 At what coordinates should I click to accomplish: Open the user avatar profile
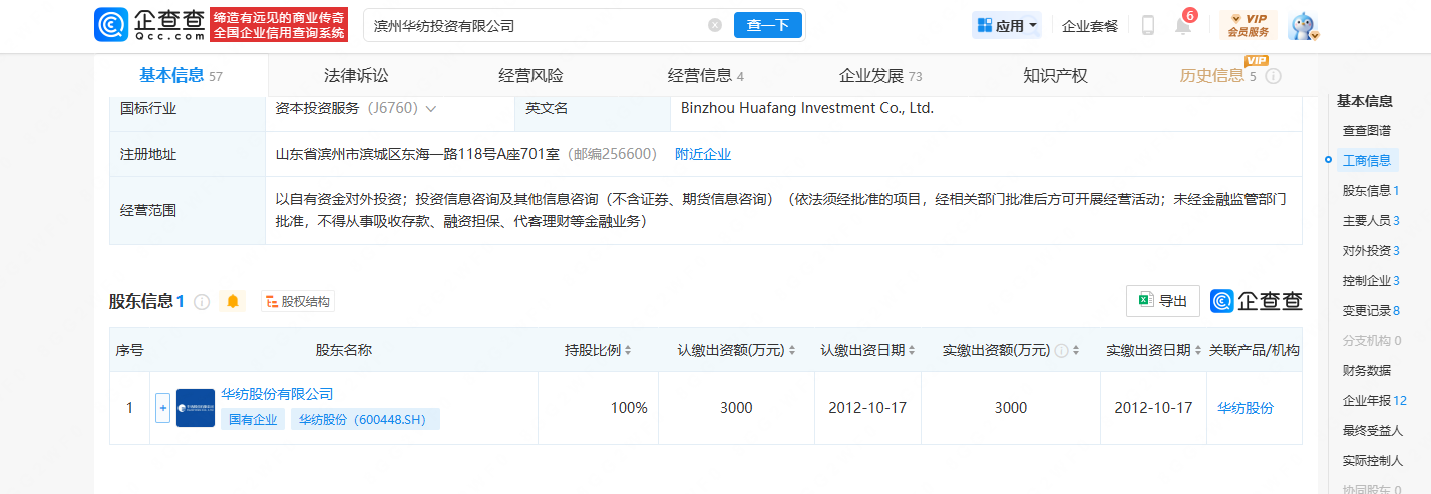click(x=1302, y=26)
